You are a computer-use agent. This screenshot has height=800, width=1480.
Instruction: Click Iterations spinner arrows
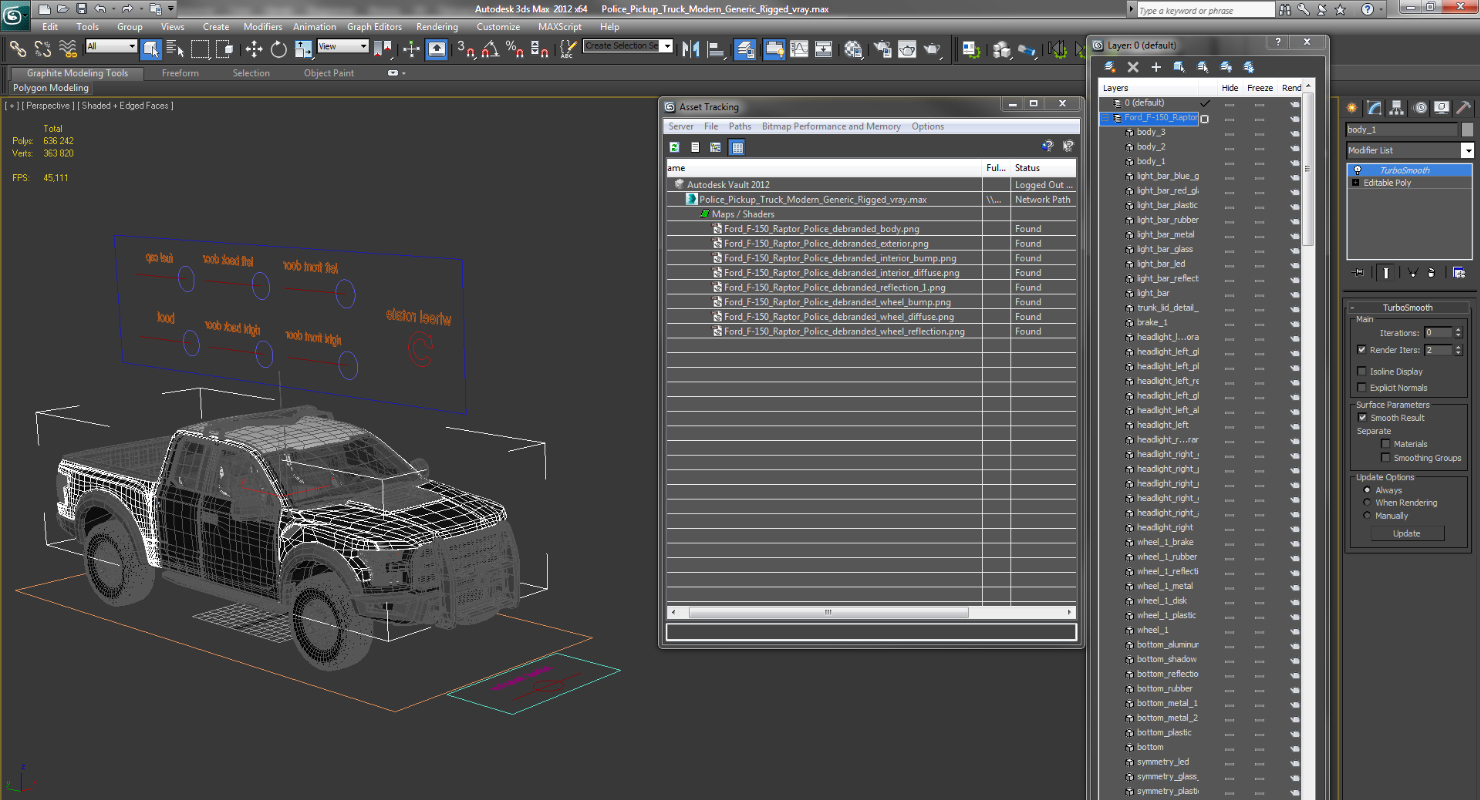pyautogui.click(x=1458, y=333)
